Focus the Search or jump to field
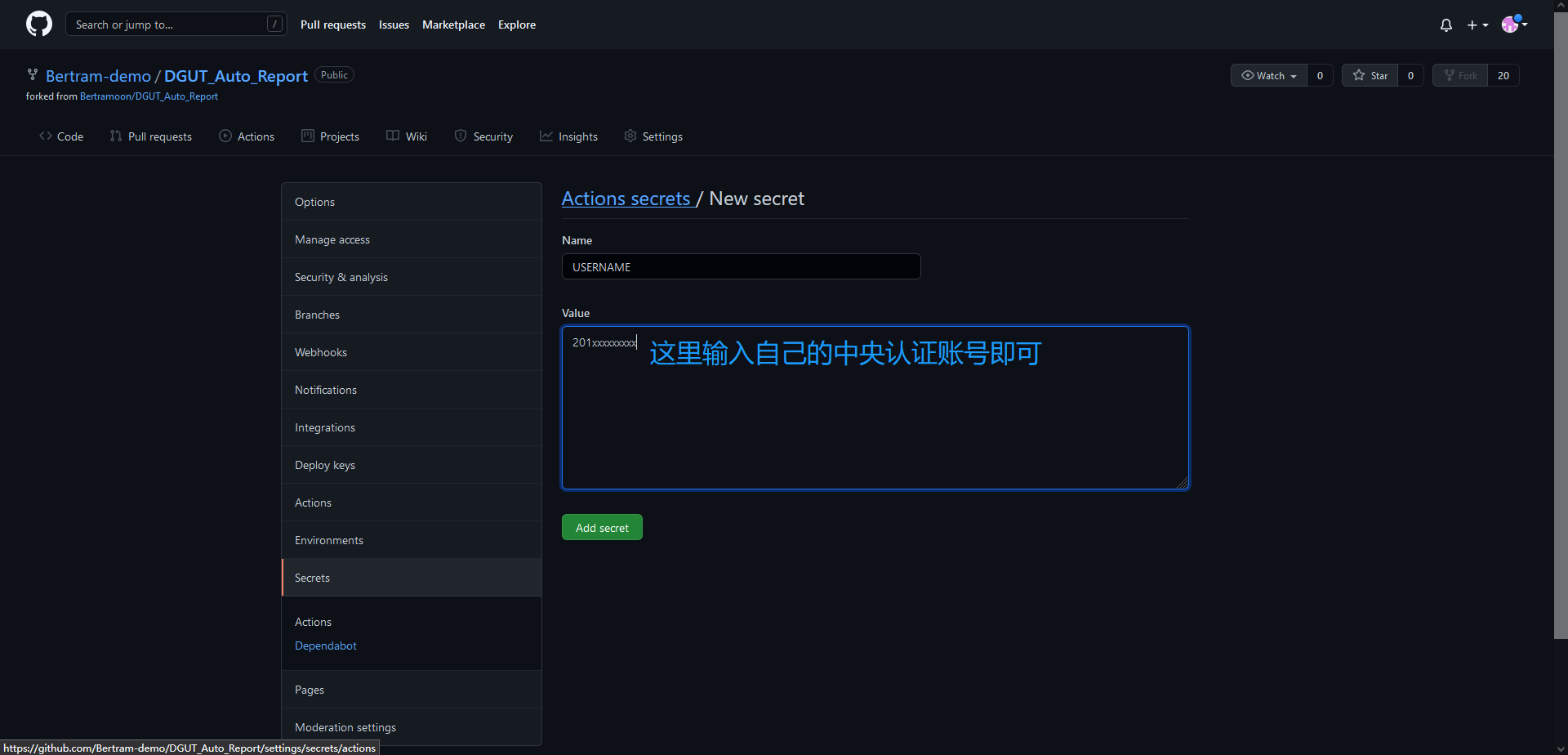 tap(176, 25)
